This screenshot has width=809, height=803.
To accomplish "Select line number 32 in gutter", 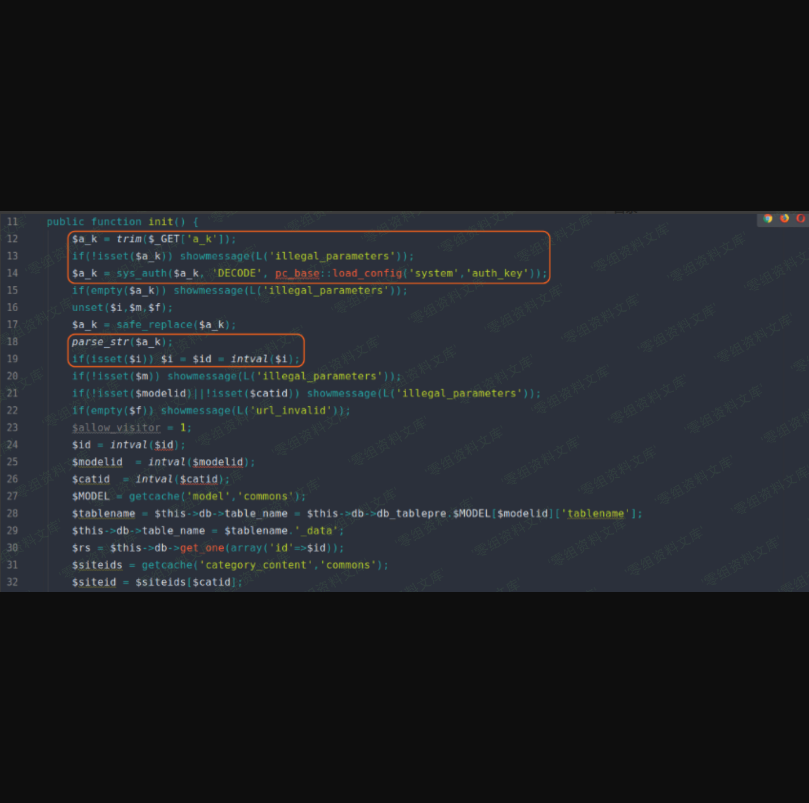I will tap(12, 582).
